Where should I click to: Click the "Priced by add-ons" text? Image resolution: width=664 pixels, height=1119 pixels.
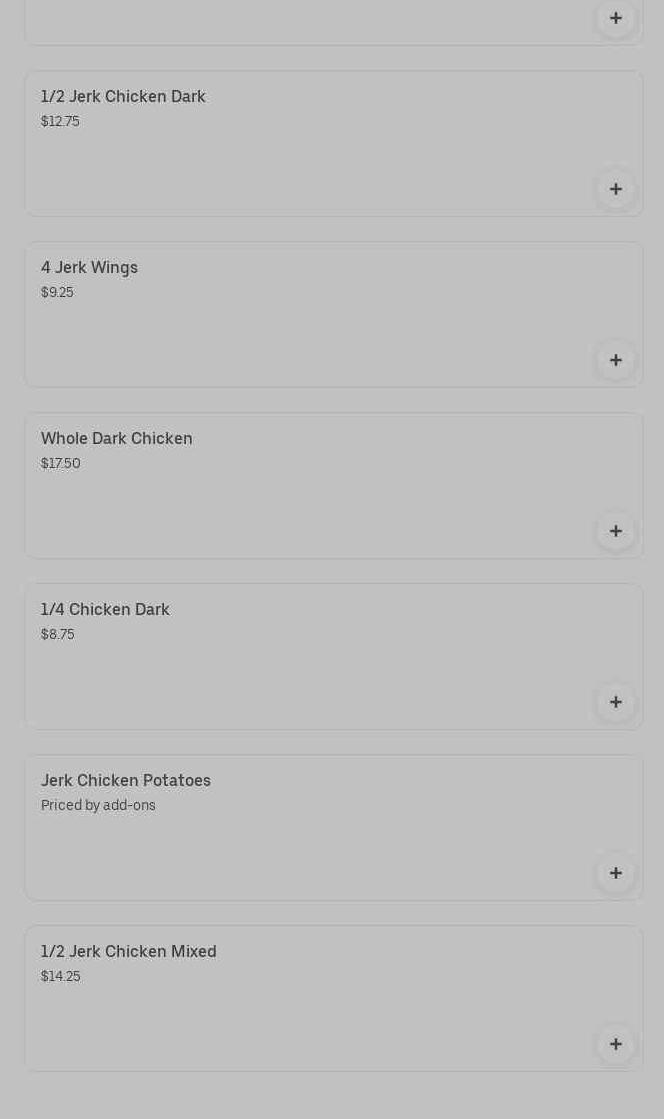pos(98,806)
